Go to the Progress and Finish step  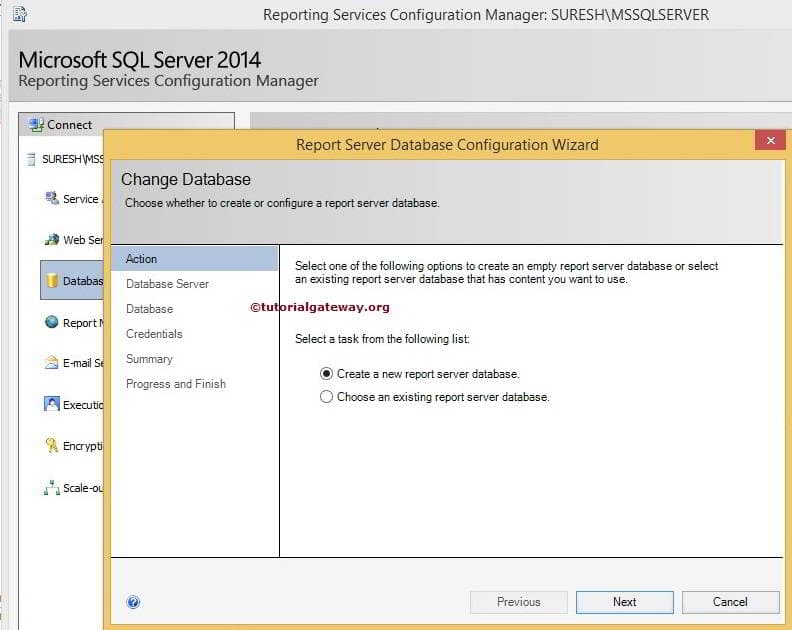tap(176, 384)
